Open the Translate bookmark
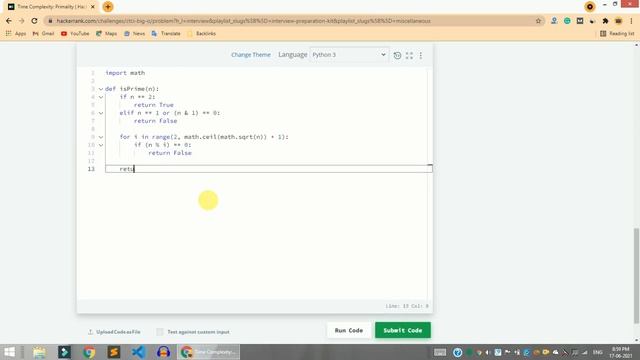Viewport: 640px width, 360px height. click(x=166, y=33)
